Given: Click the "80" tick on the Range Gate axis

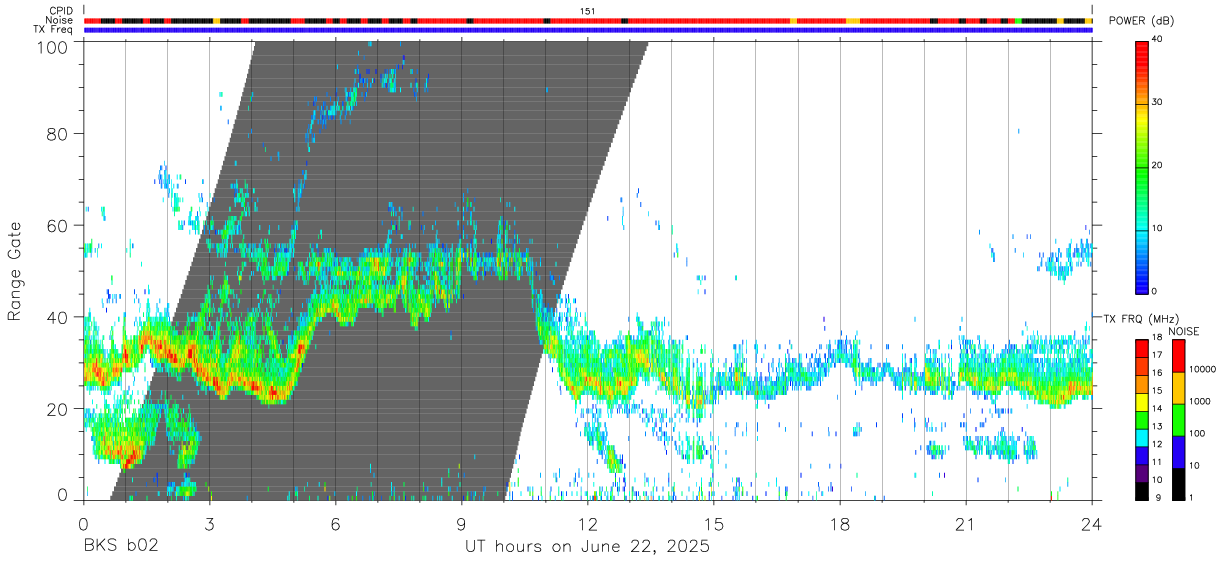Looking at the screenshot, I should tap(58, 133).
